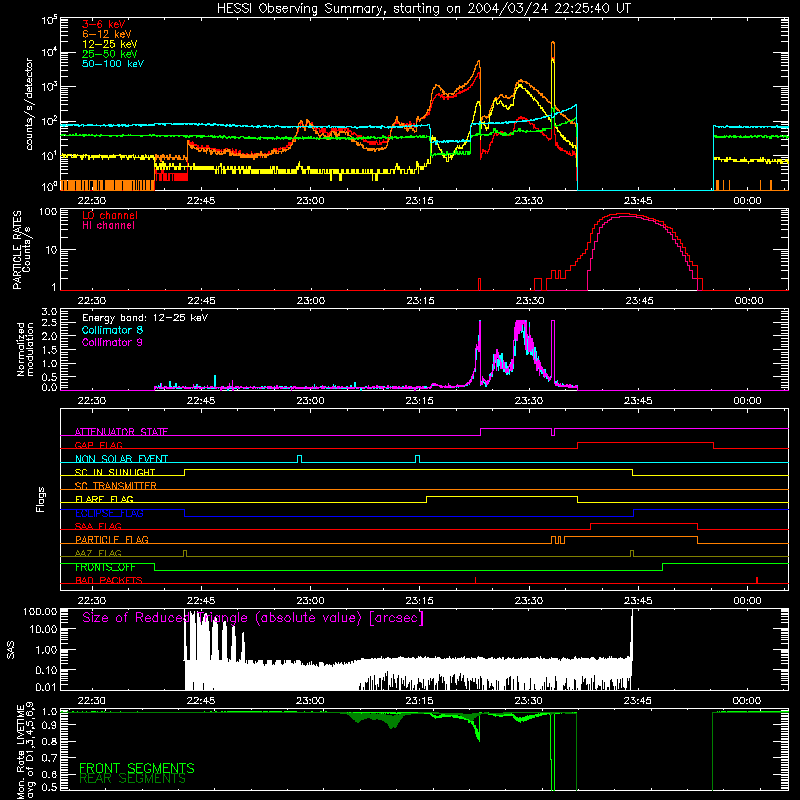
Task: Click the LO channel legend label
Action: point(110,215)
